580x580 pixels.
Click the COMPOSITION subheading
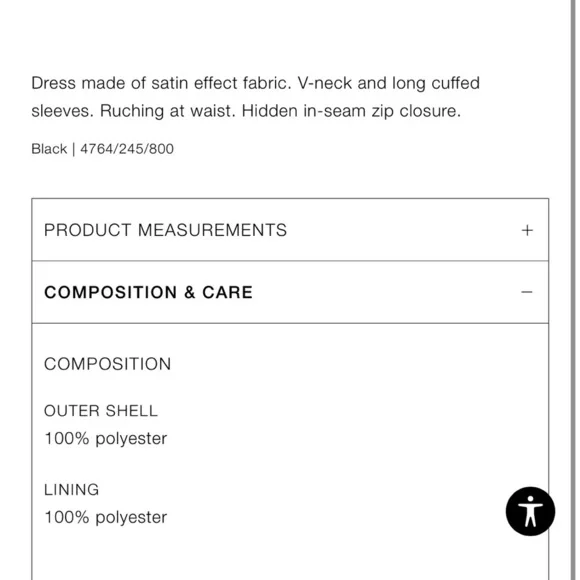[107, 364]
